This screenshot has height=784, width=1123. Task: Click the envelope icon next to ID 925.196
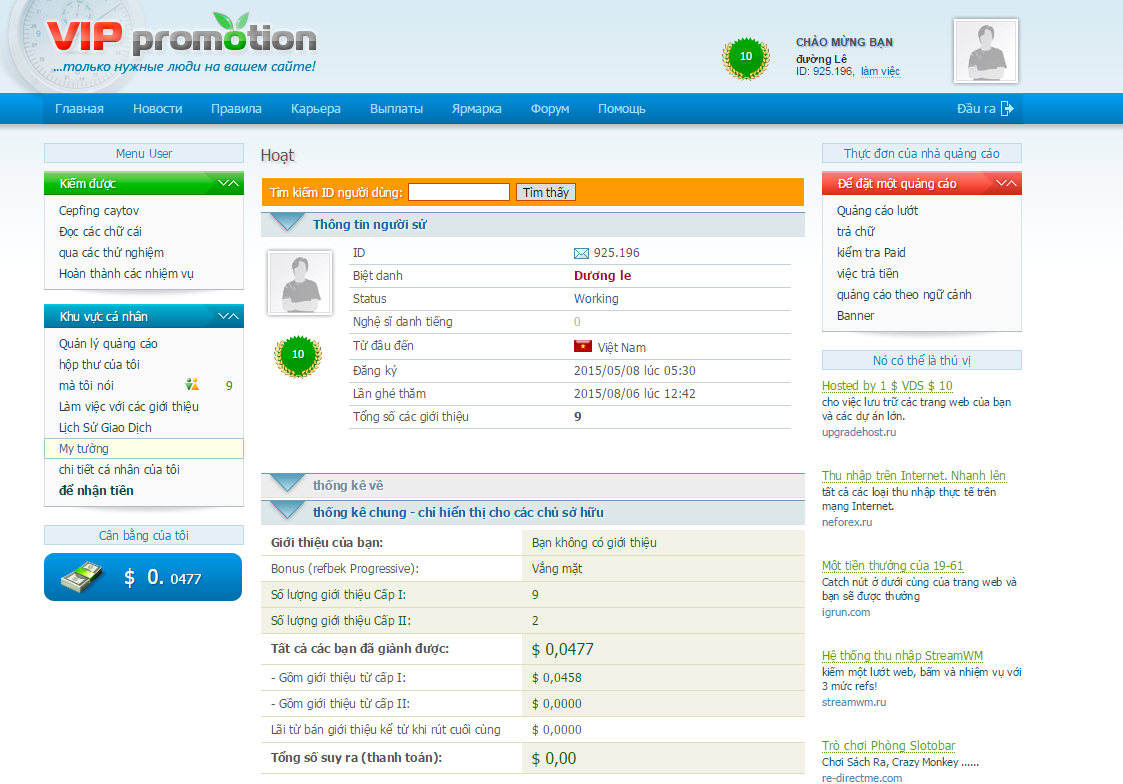tap(581, 253)
